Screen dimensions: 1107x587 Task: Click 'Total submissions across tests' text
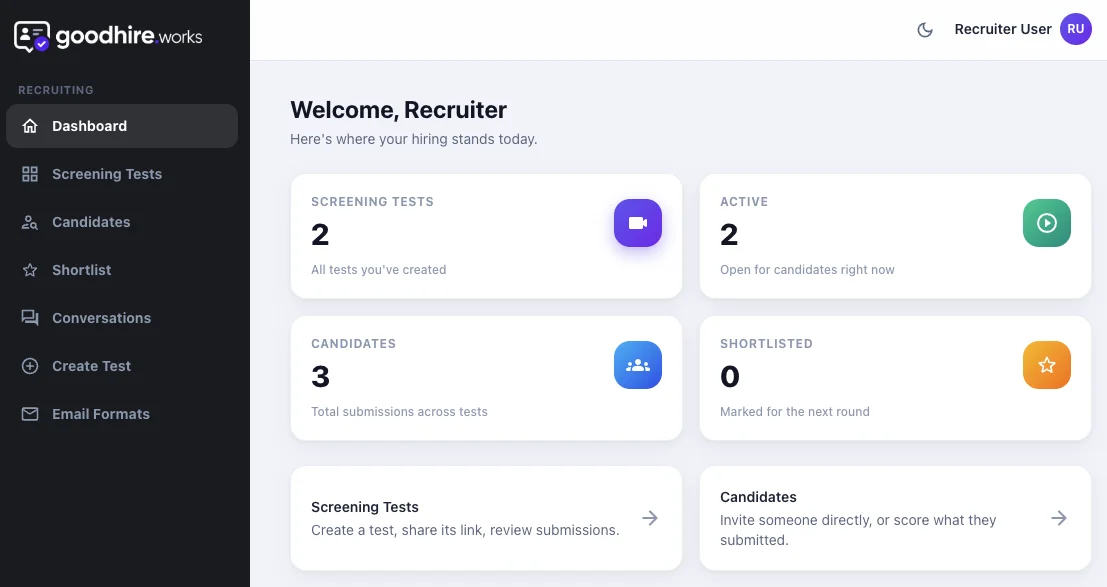tap(400, 412)
